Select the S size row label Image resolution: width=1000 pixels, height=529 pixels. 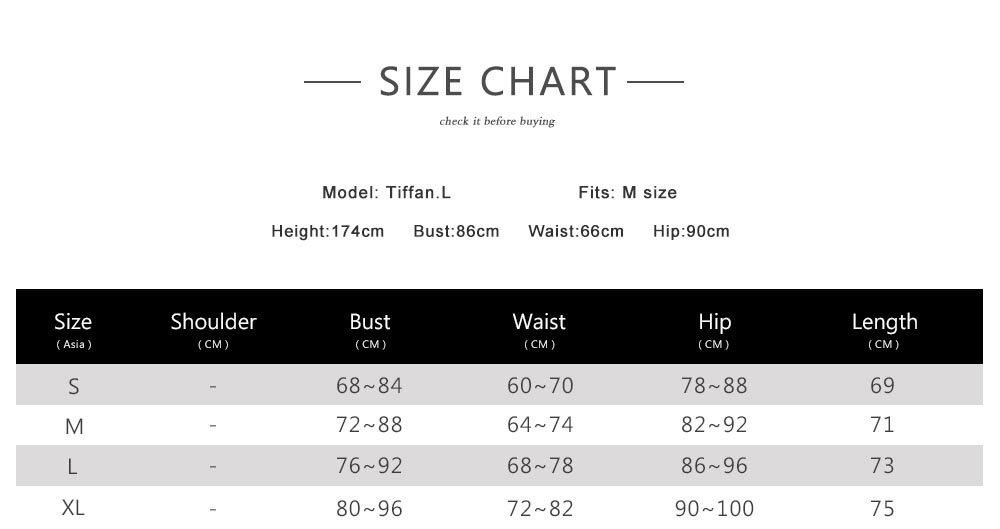point(73,386)
